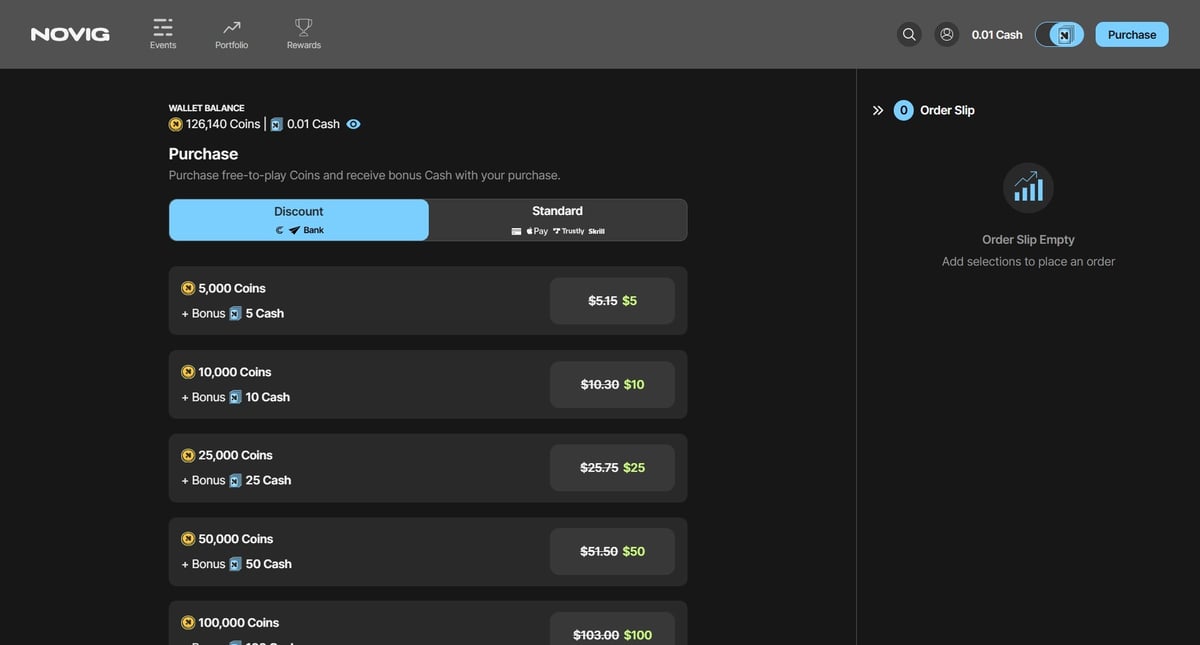Image resolution: width=1200 pixels, height=645 pixels.
Task: Buy 100,000 Coins for $100
Action: click(612, 633)
